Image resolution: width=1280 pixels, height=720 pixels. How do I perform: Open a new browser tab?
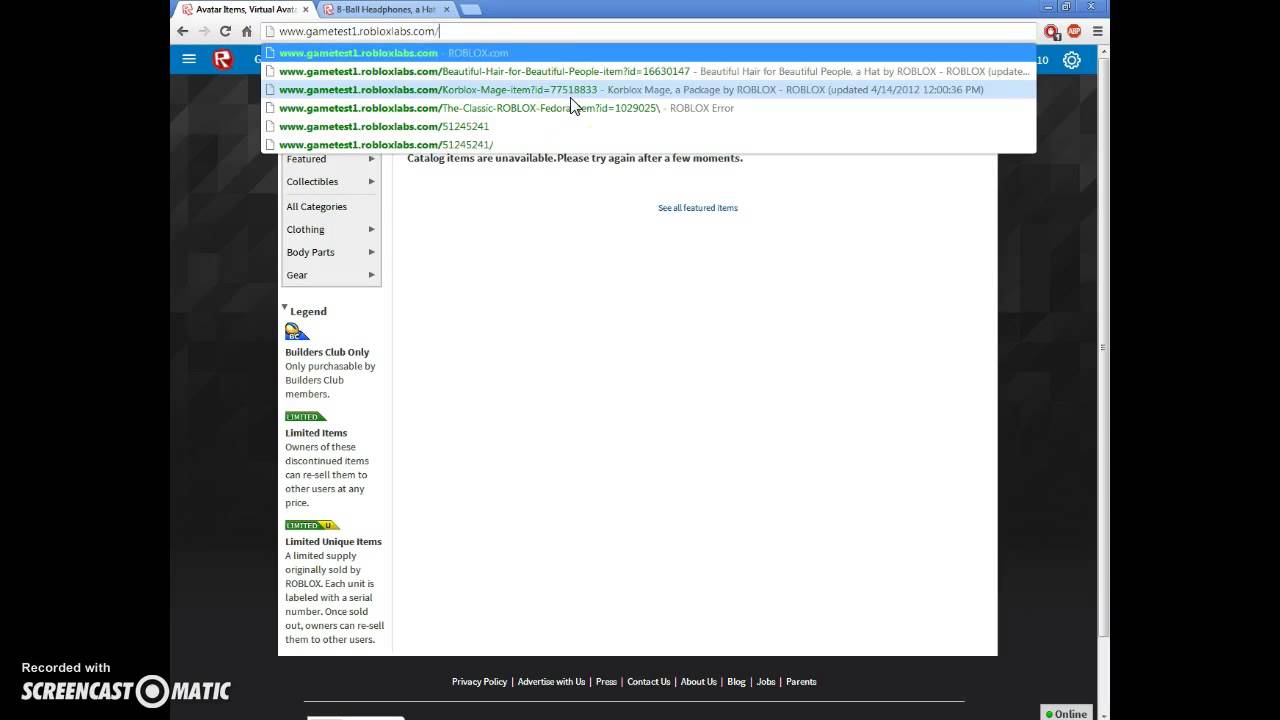click(470, 9)
